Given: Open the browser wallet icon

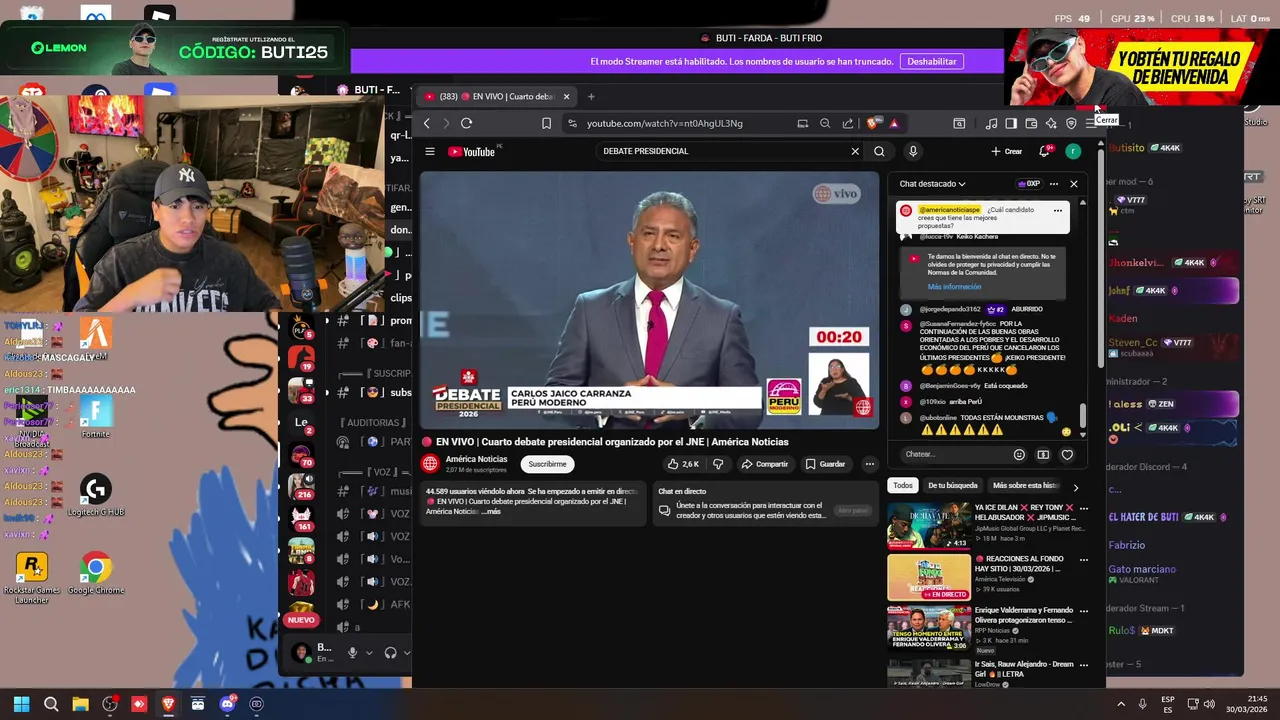Looking at the screenshot, I should point(1031,123).
